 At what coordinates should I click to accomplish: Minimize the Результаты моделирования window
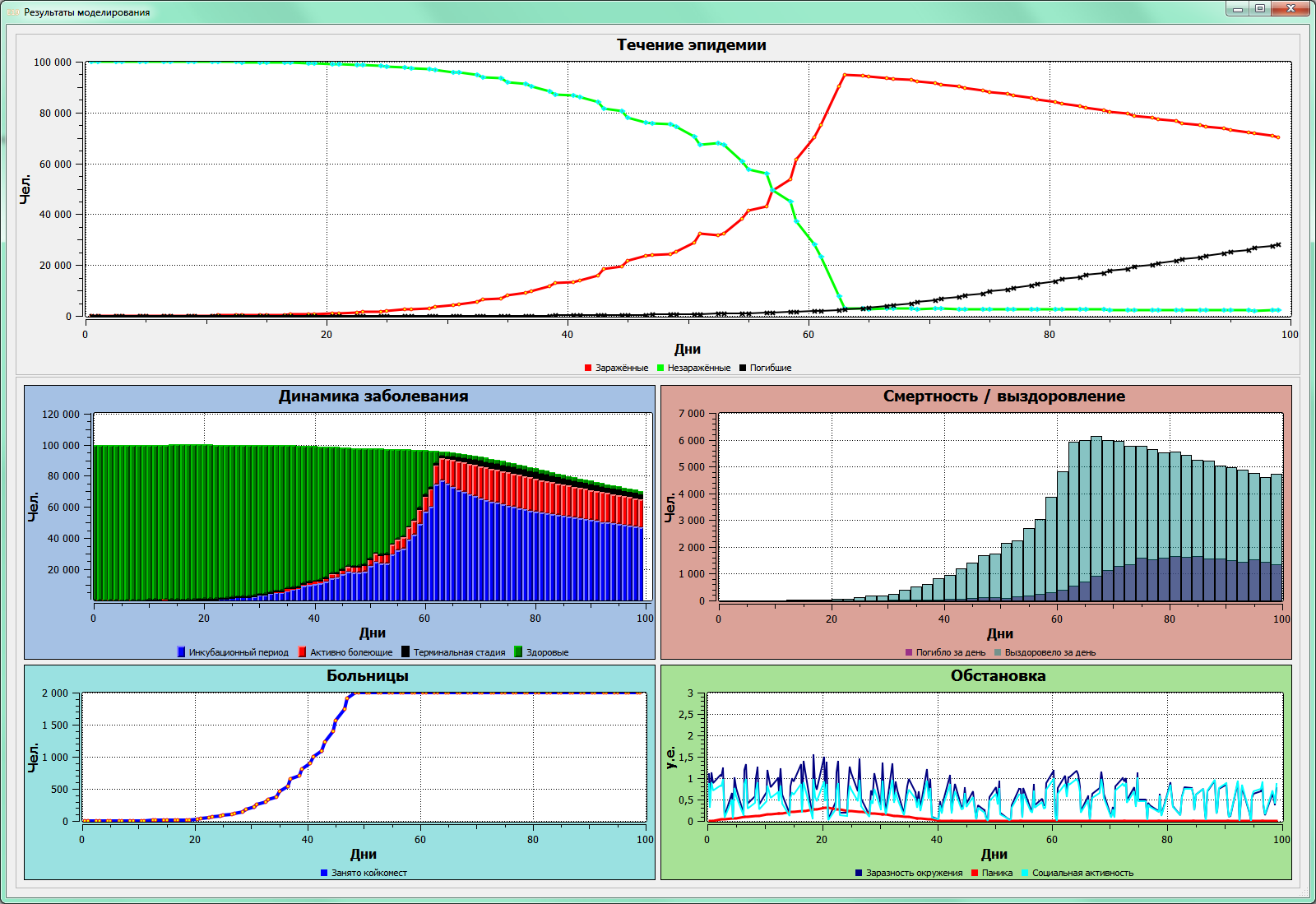(x=1237, y=9)
